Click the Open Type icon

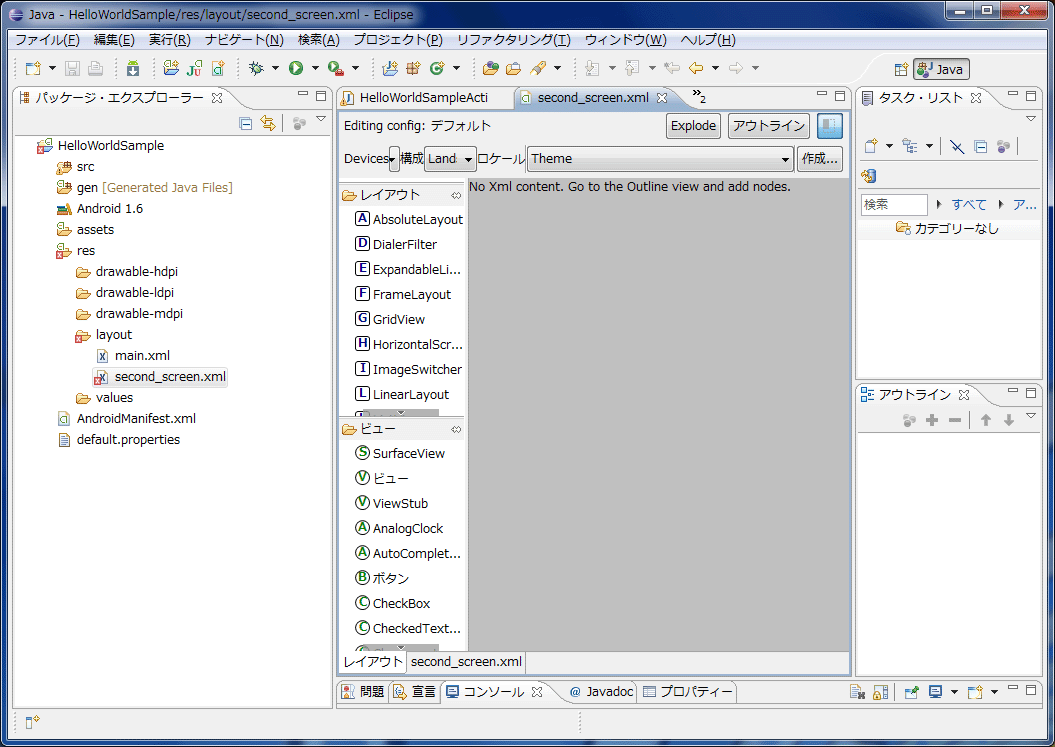[x=490, y=68]
